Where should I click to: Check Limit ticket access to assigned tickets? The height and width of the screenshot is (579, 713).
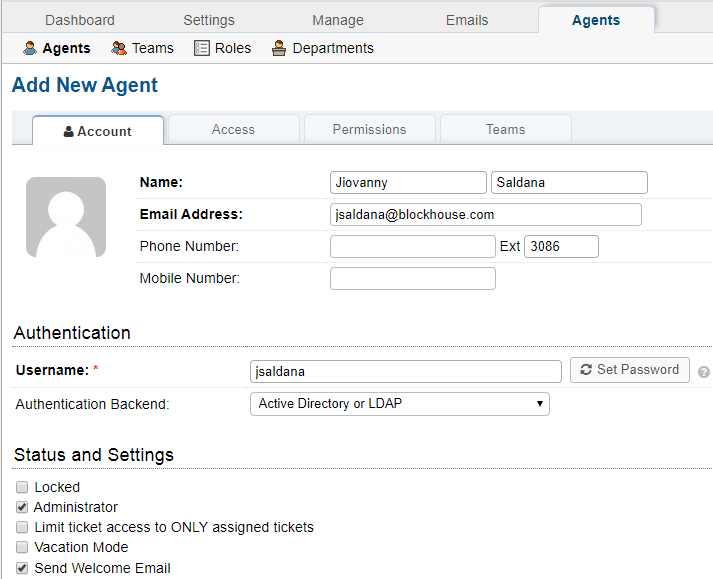22,527
